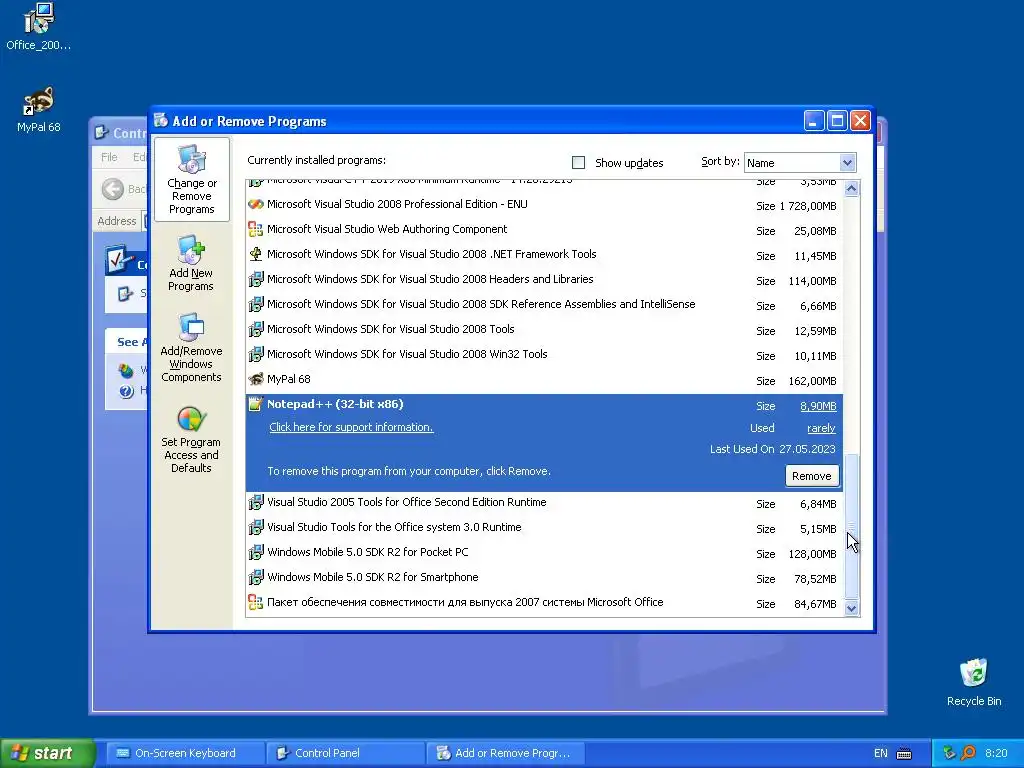The image size is (1024, 768).
Task: Enable the Show updates checkbox
Action: (x=579, y=163)
